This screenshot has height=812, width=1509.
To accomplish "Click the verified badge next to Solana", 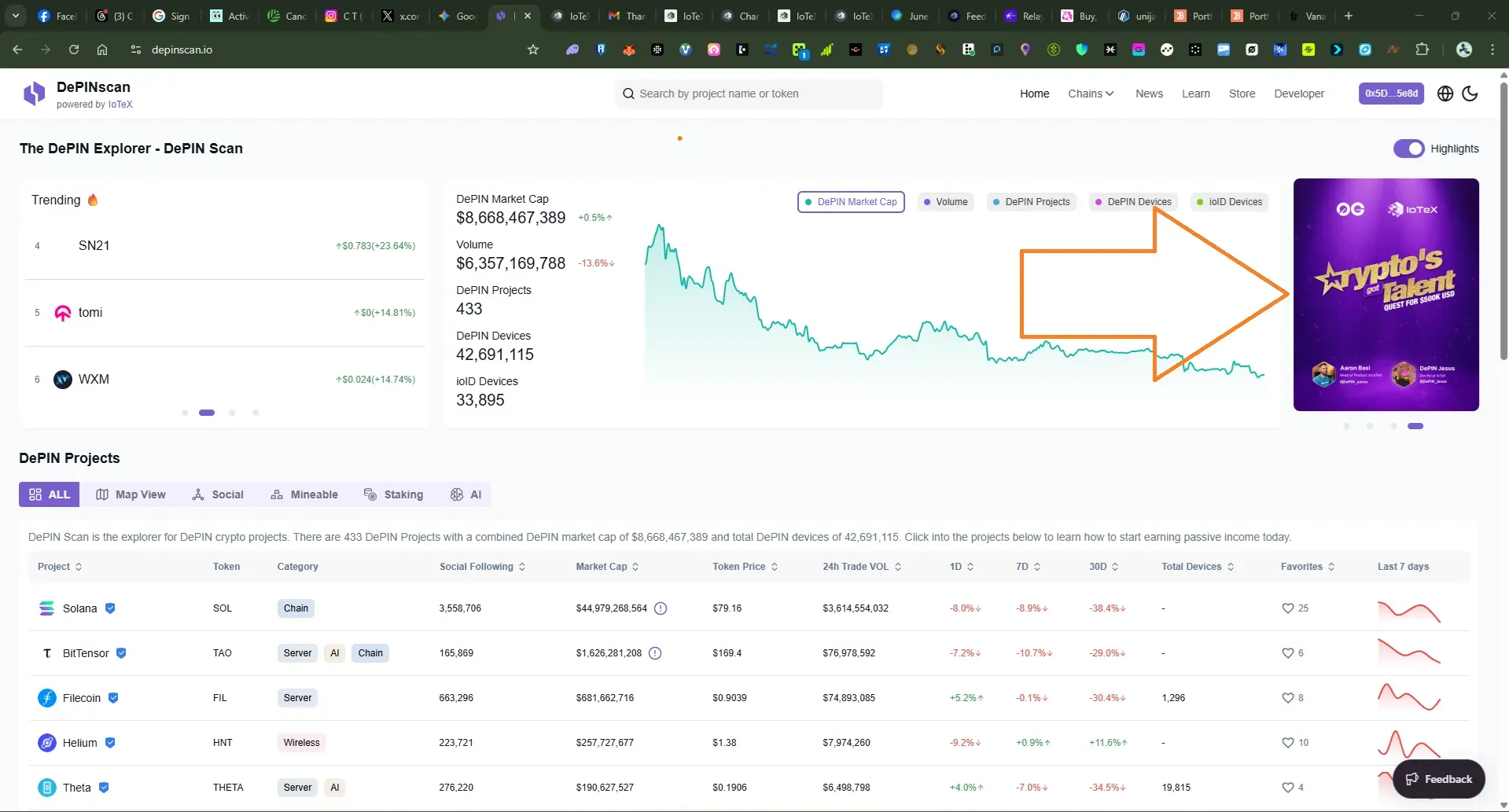I will pyautogui.click(x=110, y=608).
